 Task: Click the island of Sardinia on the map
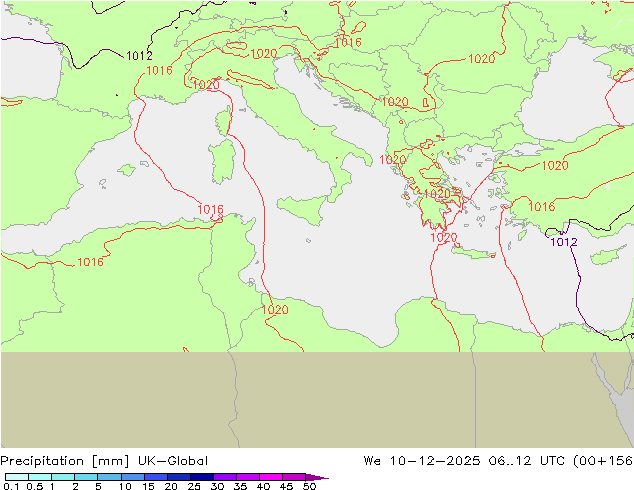222,161
